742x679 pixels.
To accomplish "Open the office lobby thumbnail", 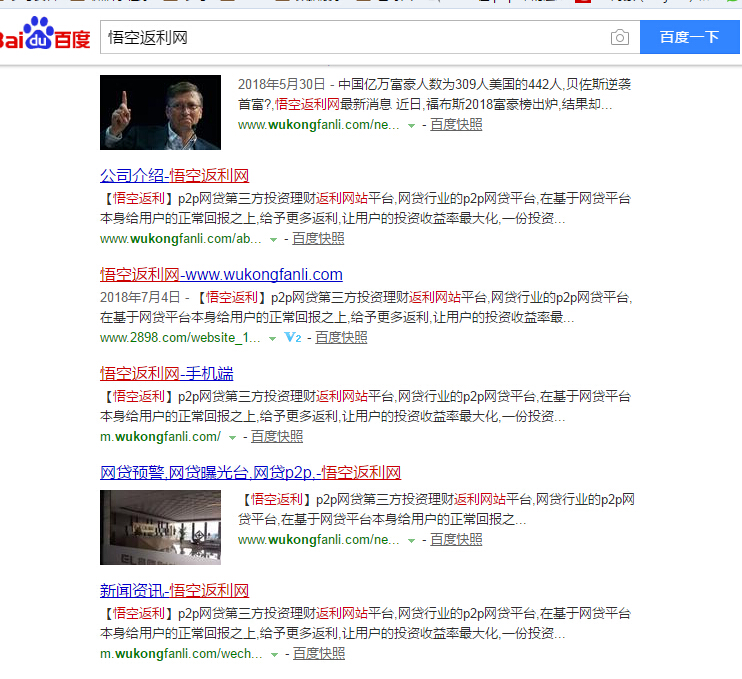I will pyautogui.click(x=160, y=527).
